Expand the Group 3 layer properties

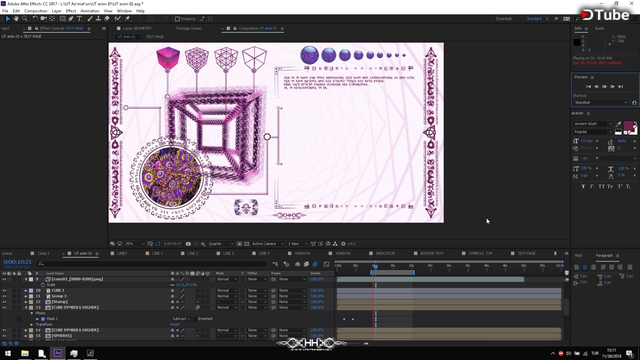(x=26, y=296)
